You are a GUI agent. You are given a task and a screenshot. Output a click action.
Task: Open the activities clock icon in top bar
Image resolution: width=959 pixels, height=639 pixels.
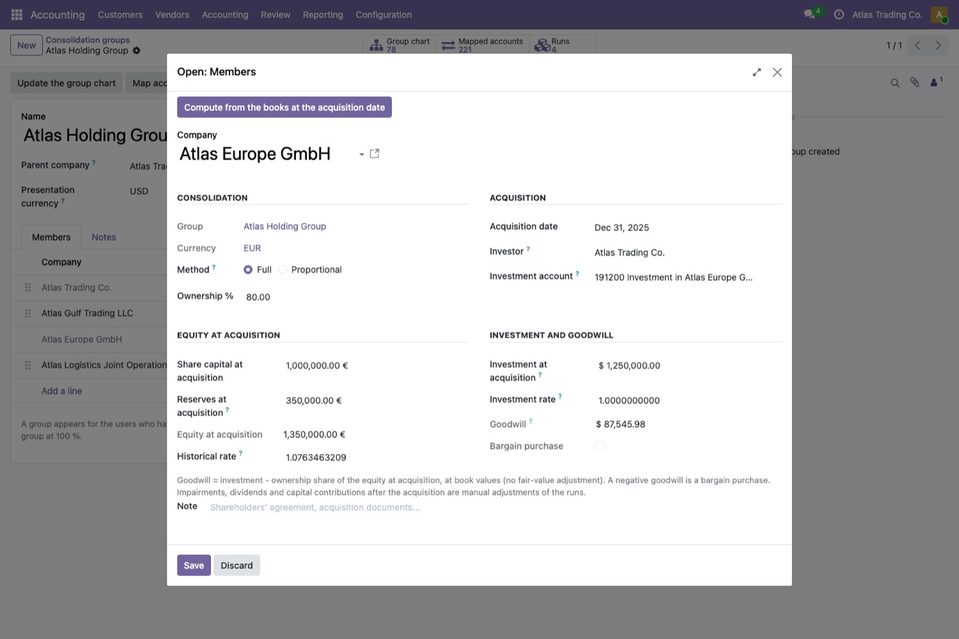coord(839,14)
